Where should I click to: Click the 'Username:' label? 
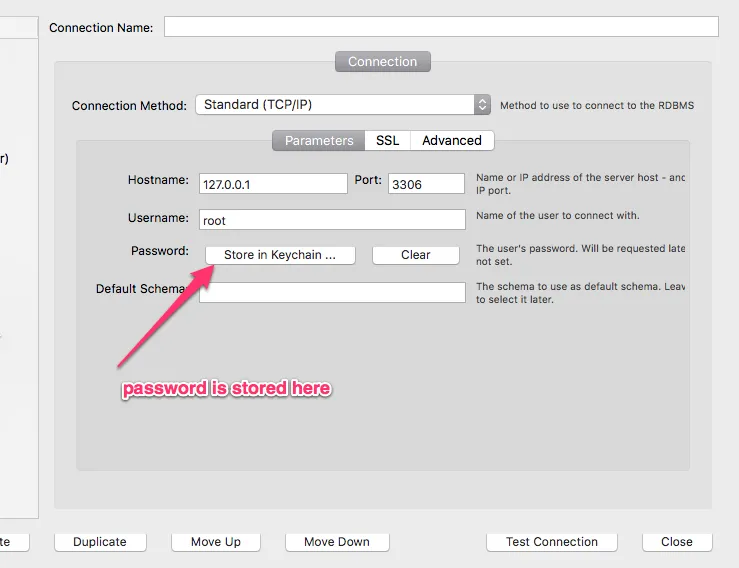pos(158,218)
